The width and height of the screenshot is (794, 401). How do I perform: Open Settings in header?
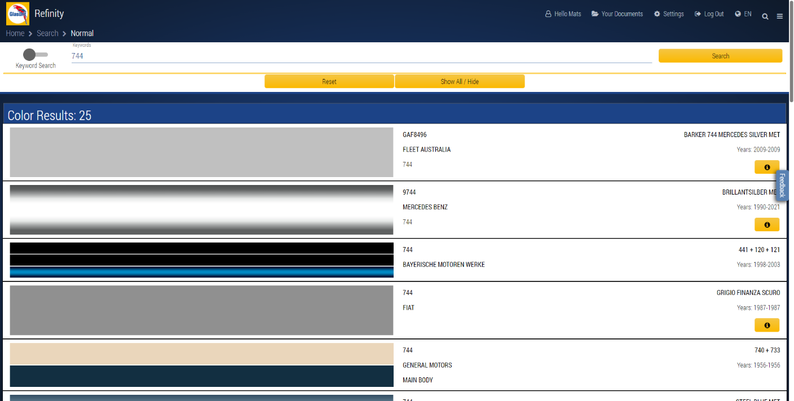pos(669,14)
